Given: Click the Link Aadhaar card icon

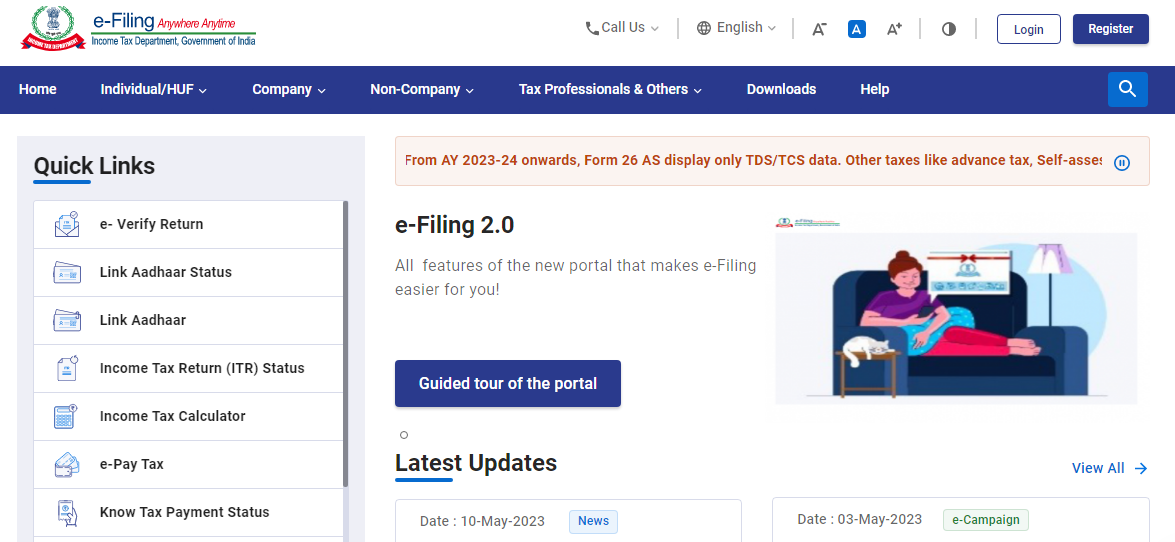Looking at the screenshot, I should pyautogui.click(x=67, y=320).
